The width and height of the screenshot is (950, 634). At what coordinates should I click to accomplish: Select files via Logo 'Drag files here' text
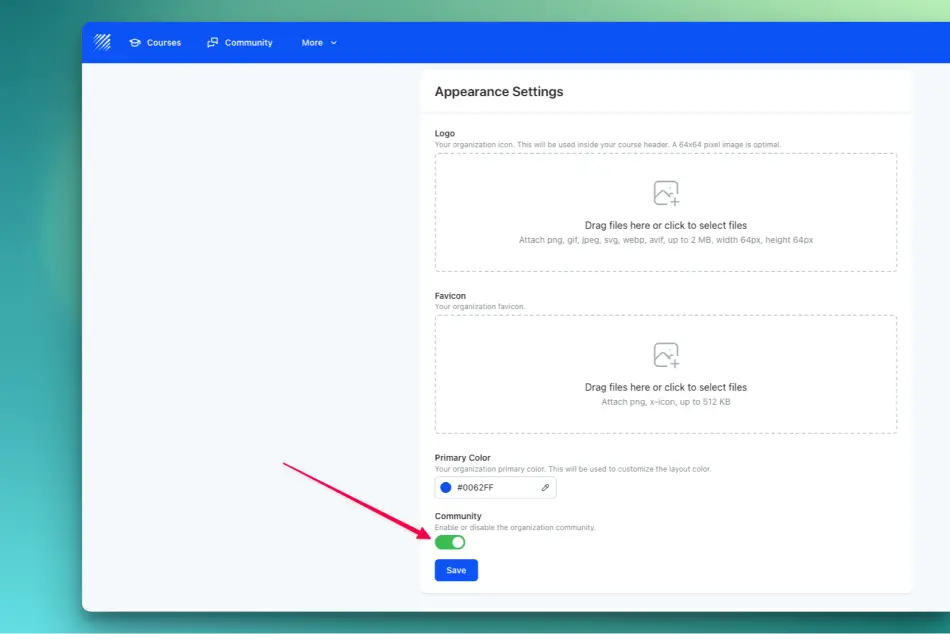coord(665,225)
